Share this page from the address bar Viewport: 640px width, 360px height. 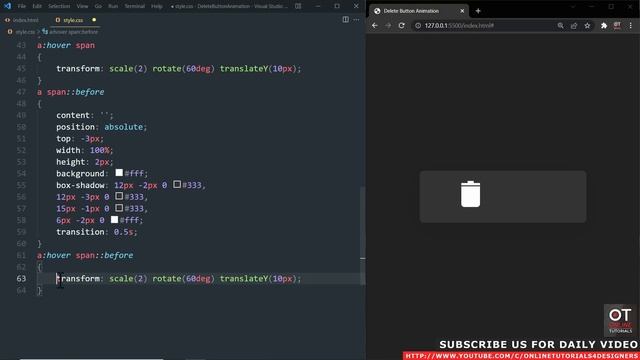[574, 25]
